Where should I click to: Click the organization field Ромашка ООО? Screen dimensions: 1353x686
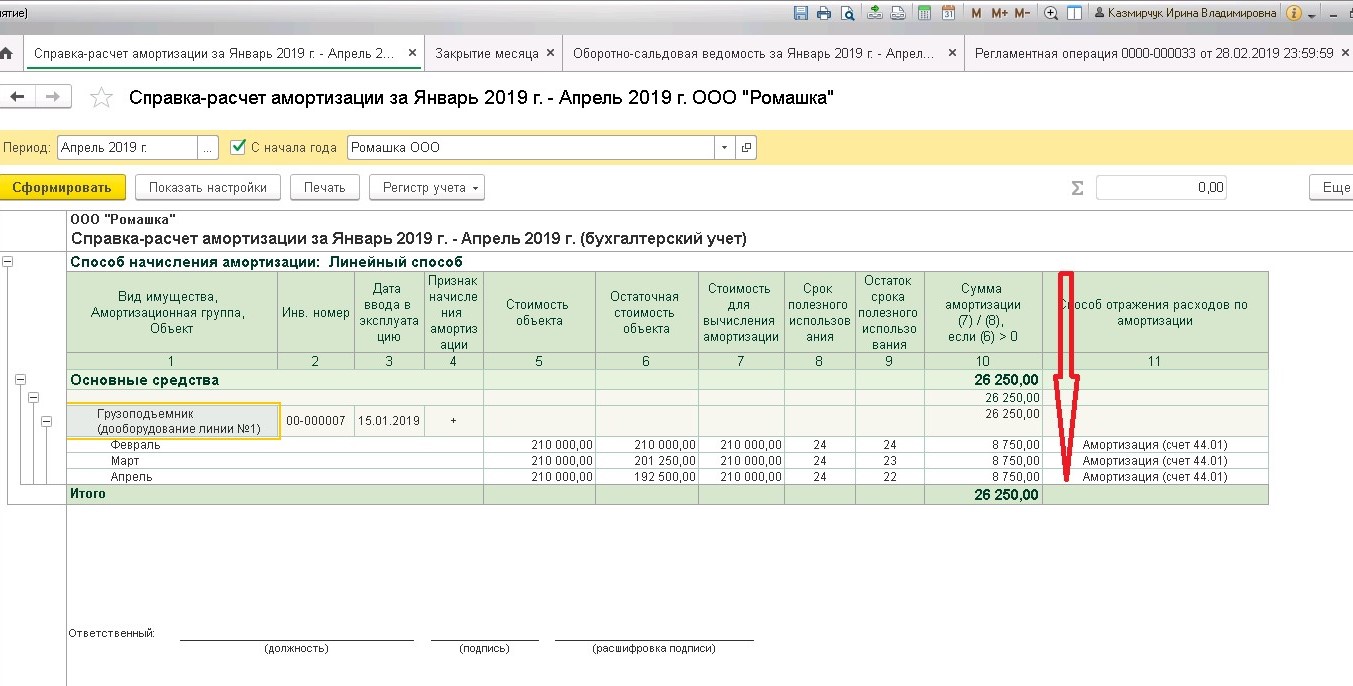click(x=531, y=147)
